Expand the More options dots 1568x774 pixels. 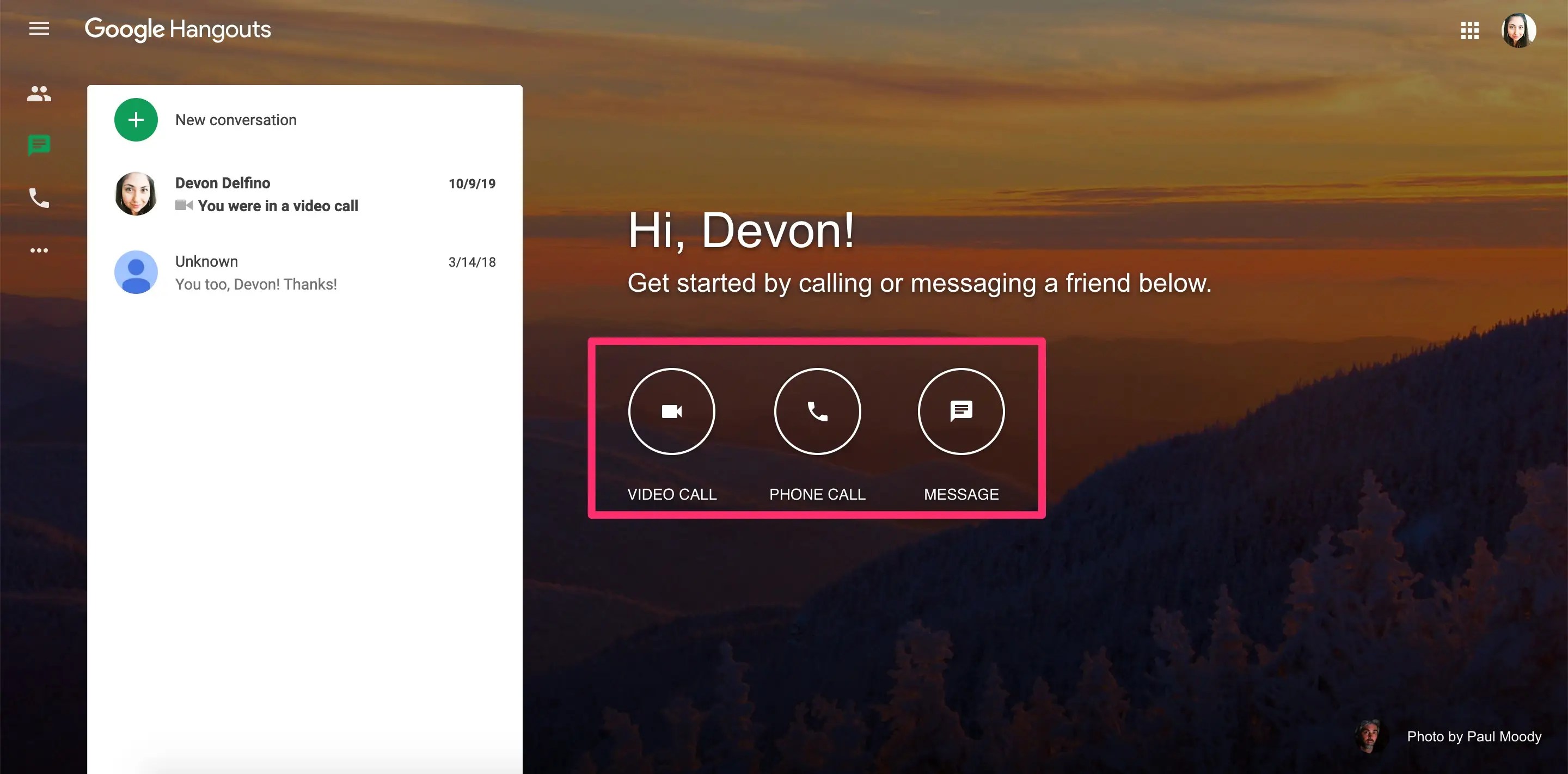[39, 250]
